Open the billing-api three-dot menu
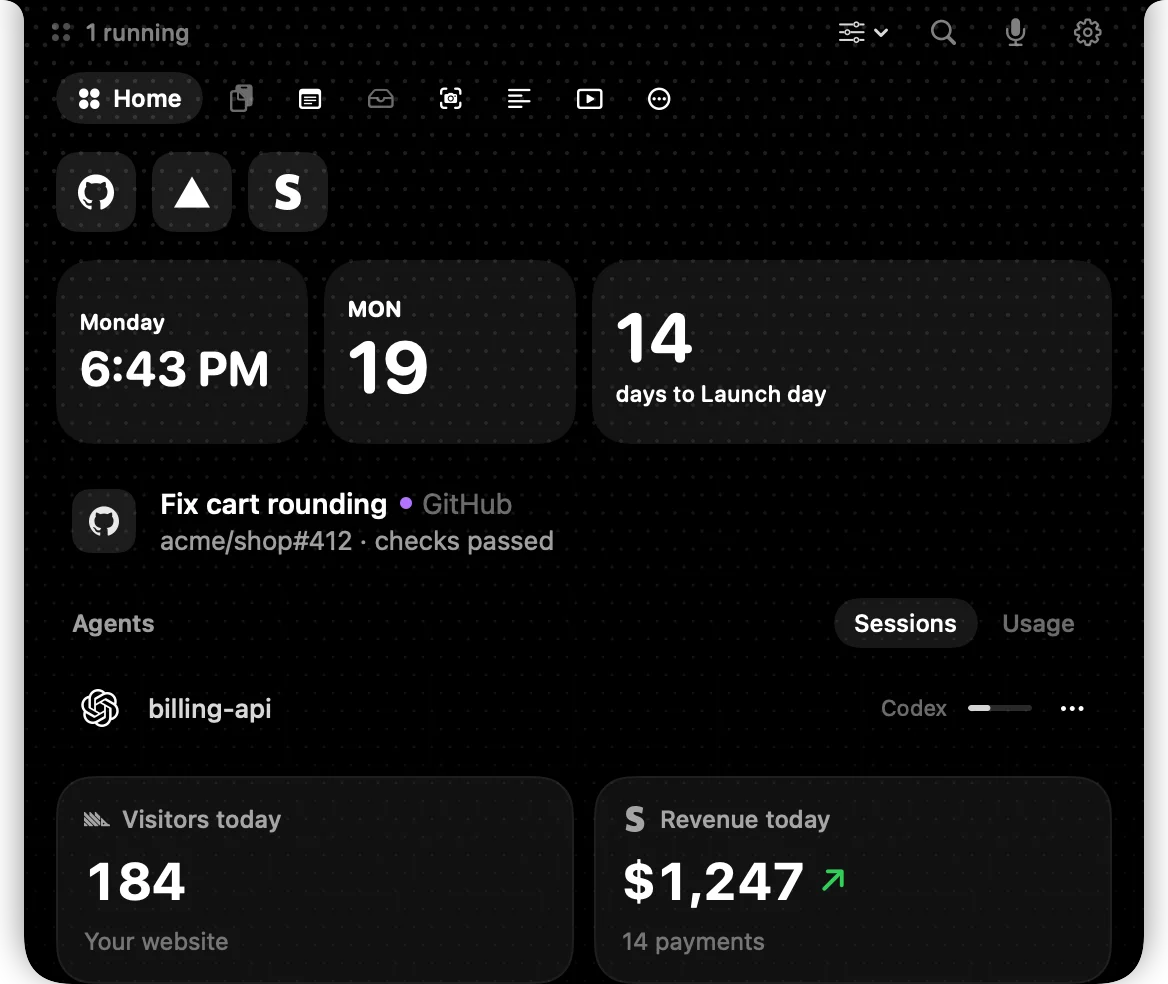The height and width of the screenshot is (984, 1168). coord(1072,708)
